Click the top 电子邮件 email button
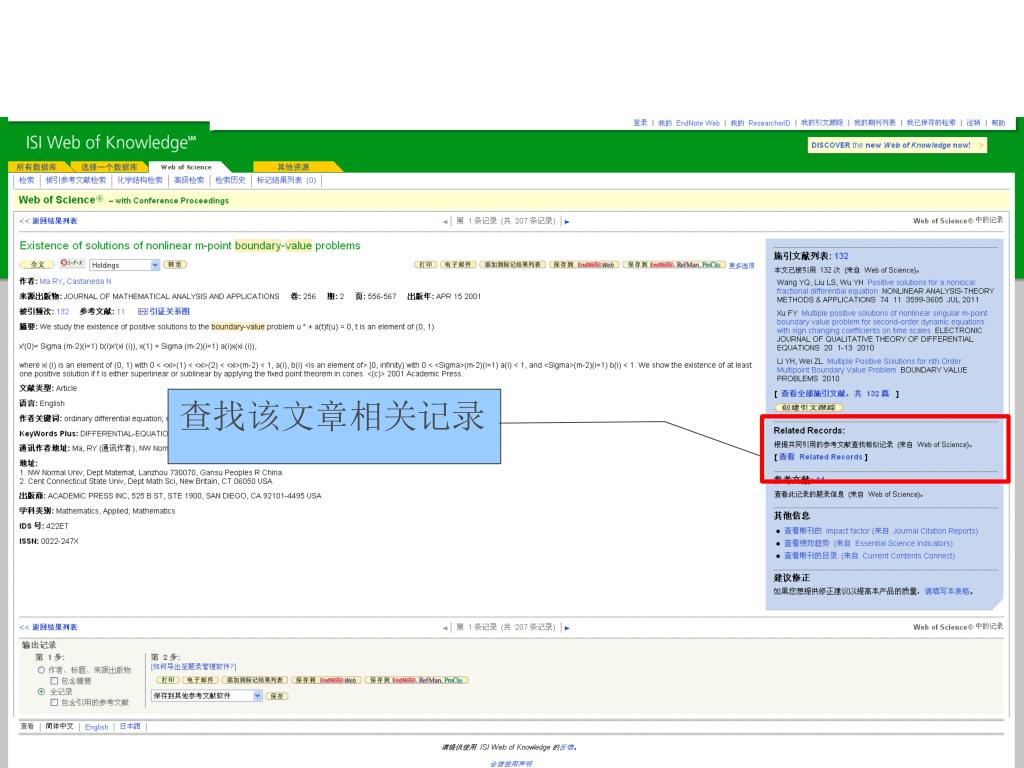The image size is (1024, 768). tap(458, 264)
